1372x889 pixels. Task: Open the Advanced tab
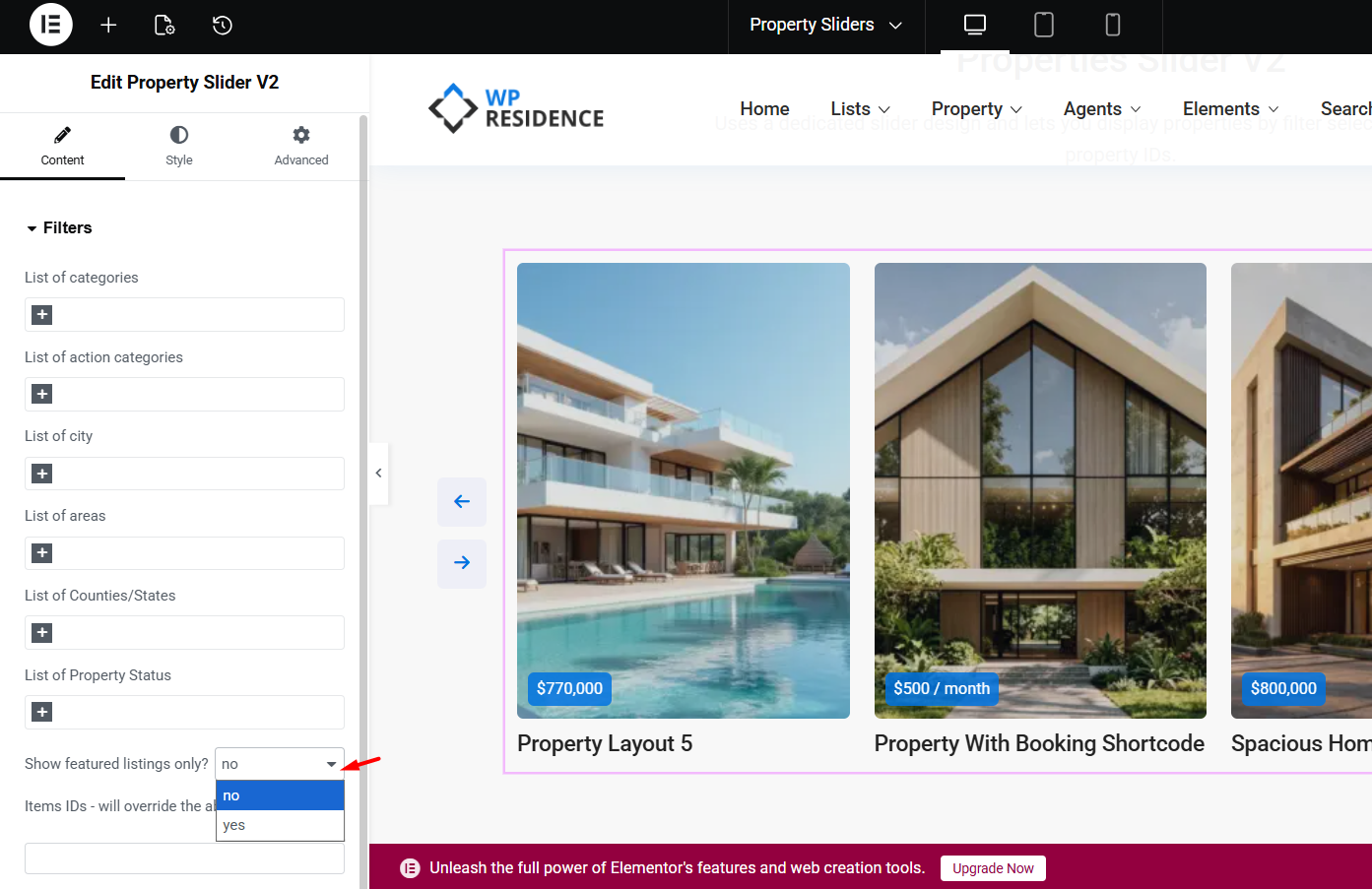point(300,146)
